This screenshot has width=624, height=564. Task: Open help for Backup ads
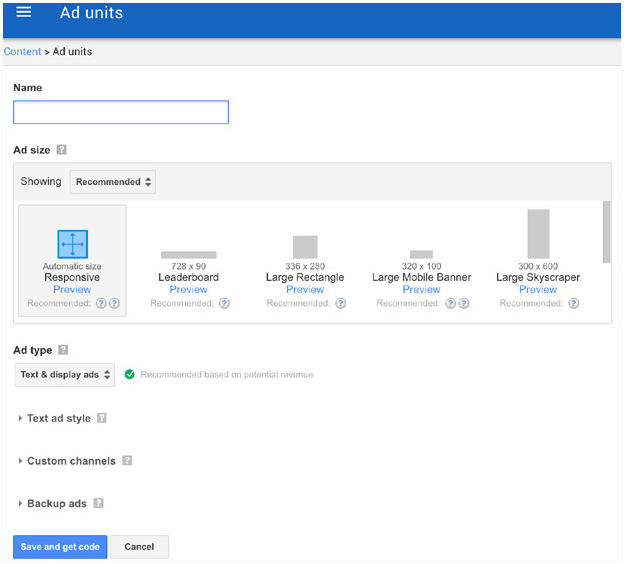98,503
